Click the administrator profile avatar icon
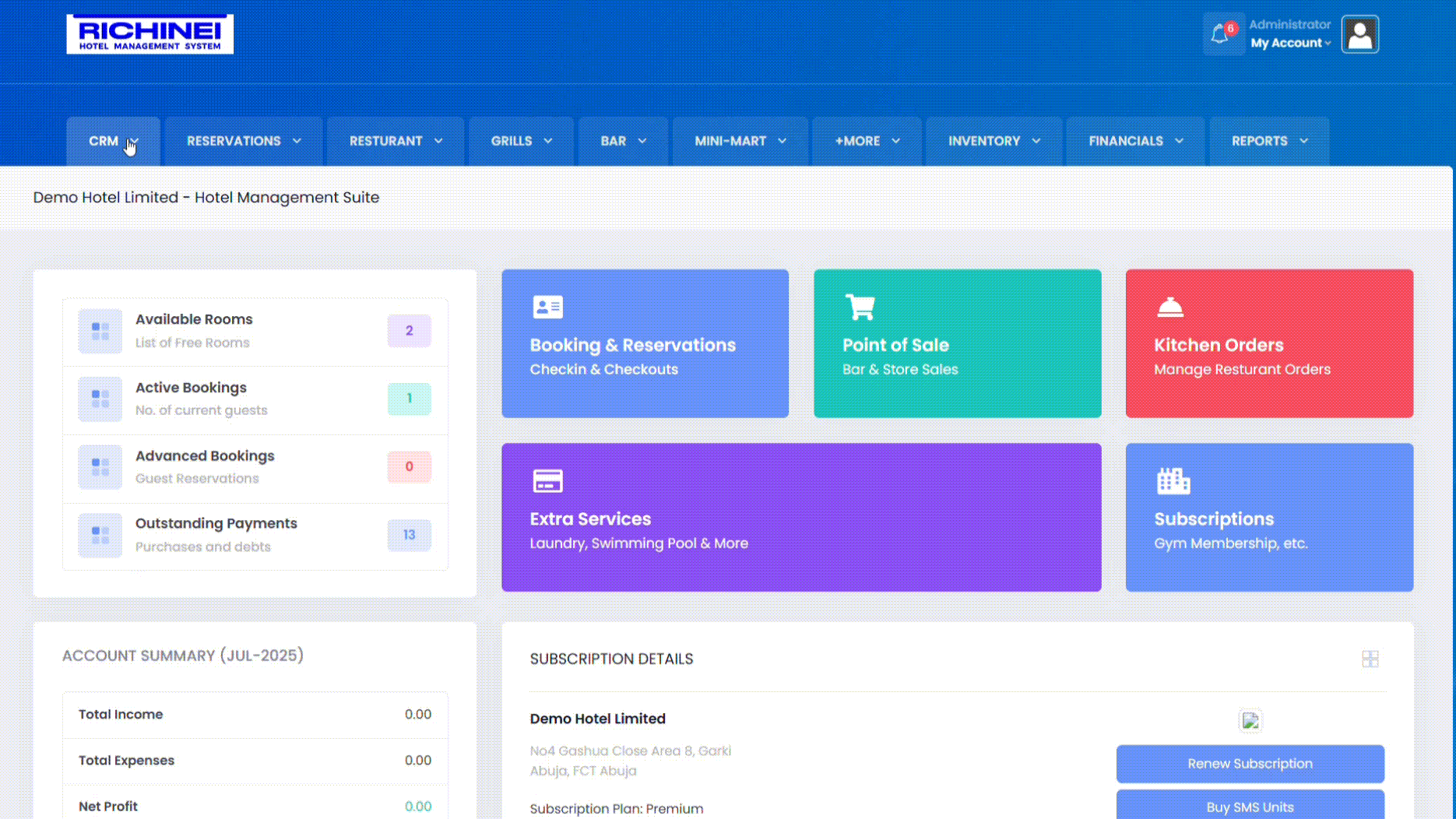 tap(1359, 35)
